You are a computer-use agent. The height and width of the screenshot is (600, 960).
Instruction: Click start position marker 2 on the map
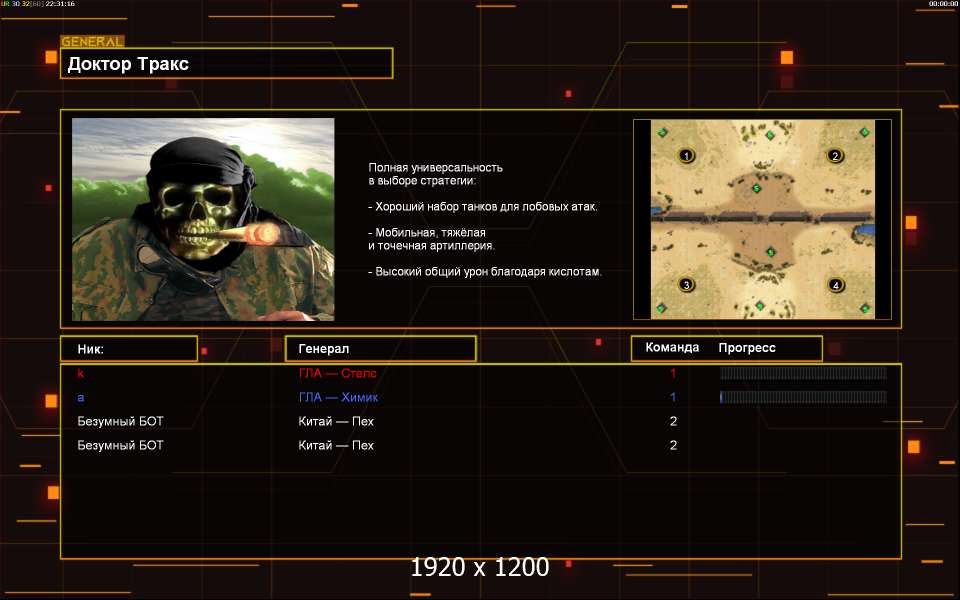click(834, 156)
